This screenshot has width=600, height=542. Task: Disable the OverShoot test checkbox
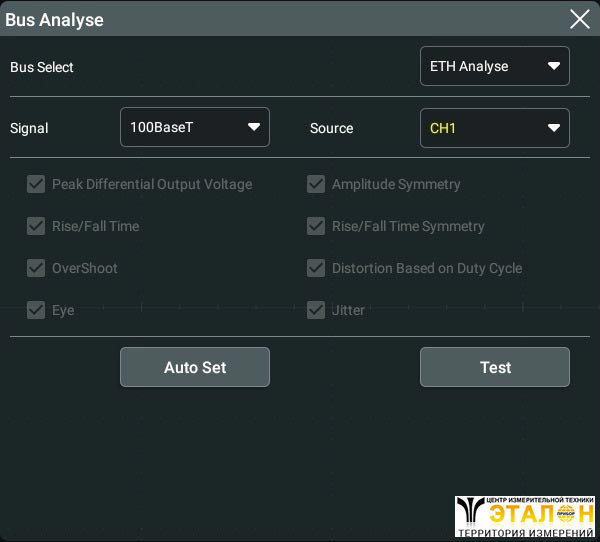37,268
